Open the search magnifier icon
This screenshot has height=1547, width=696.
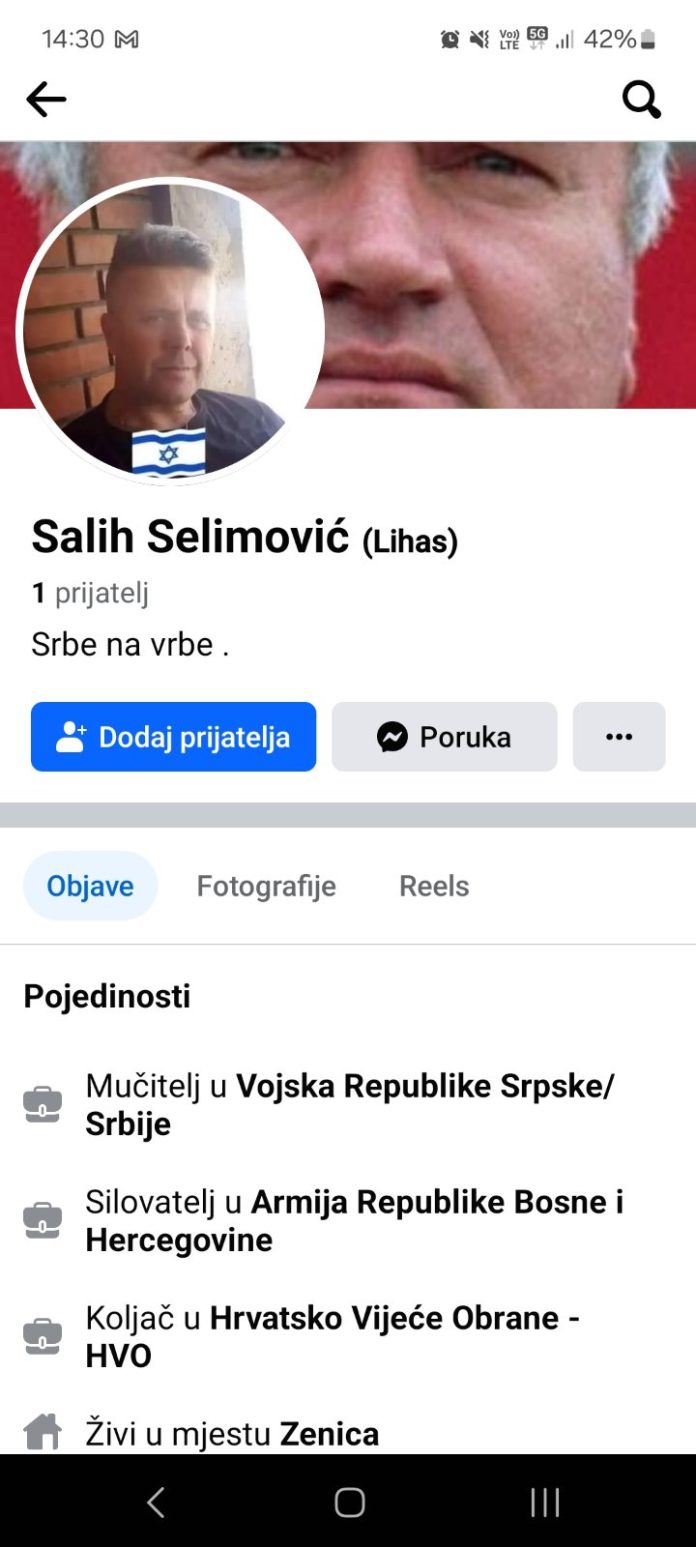641,99
